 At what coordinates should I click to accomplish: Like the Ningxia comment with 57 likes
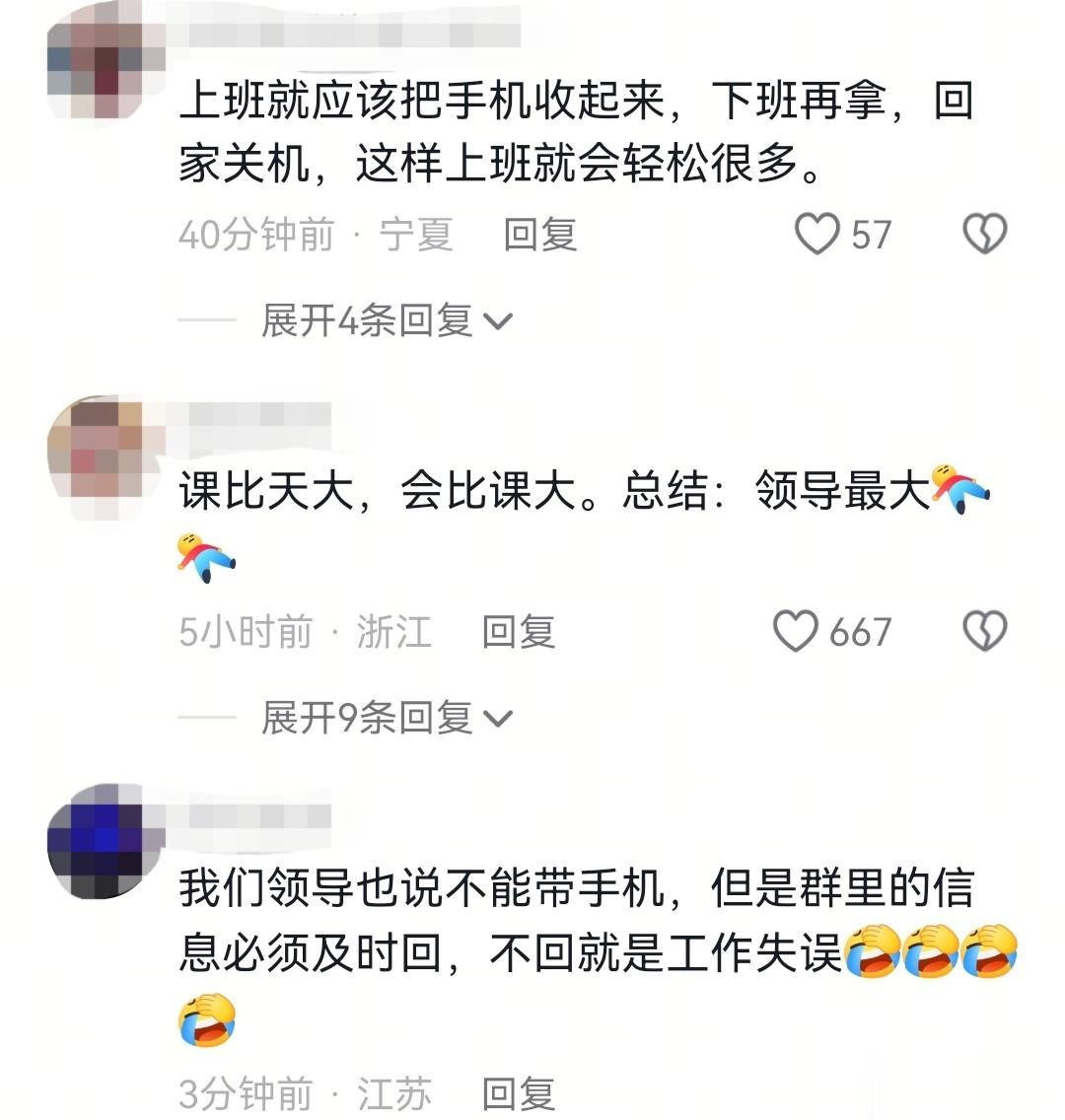pyautogui.click(x=817, y=234)
